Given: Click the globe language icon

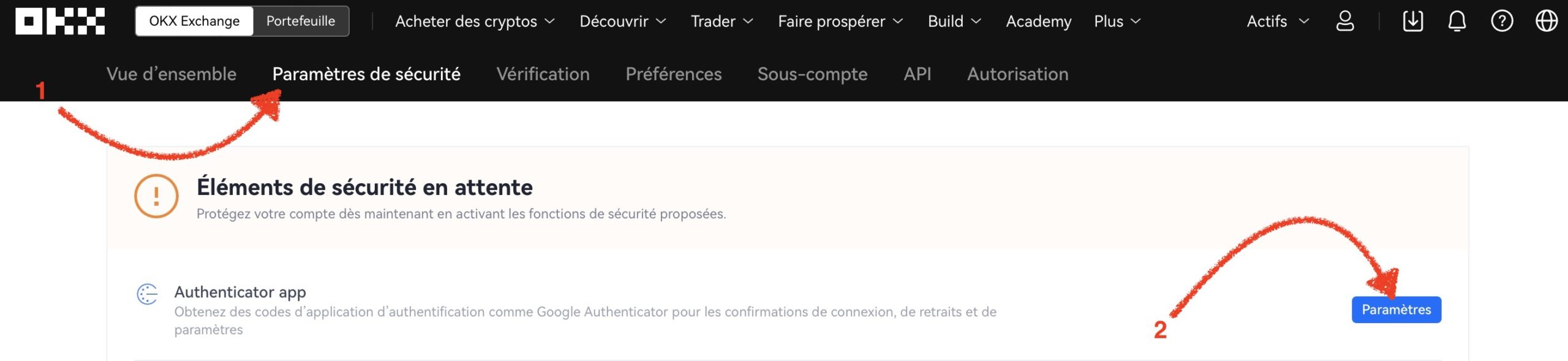Looking at the screenshot, I should coord(1547,21).
